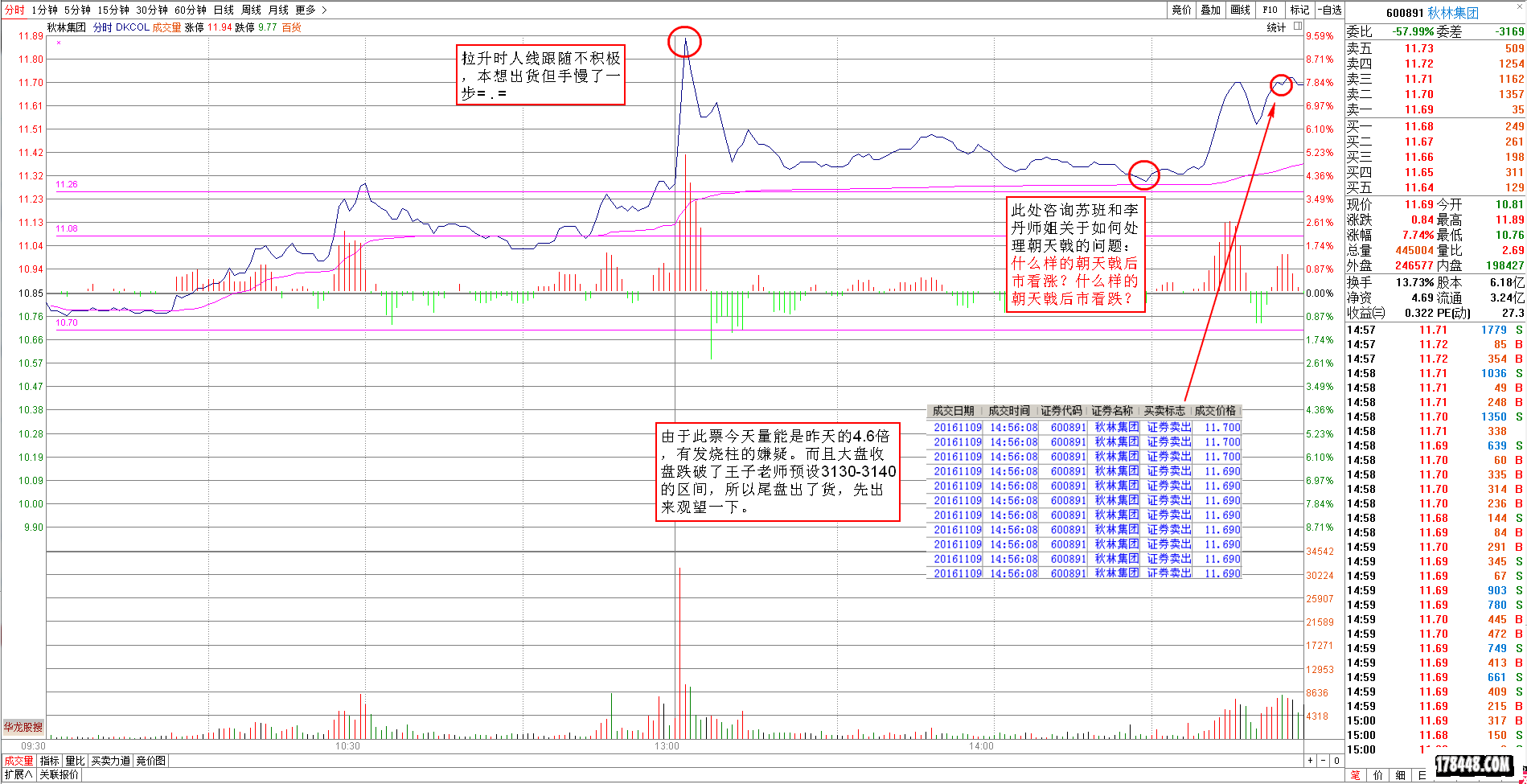Open the 1分钟 chart period
The height and width of the screenshot is (784, 1527).
44,10
